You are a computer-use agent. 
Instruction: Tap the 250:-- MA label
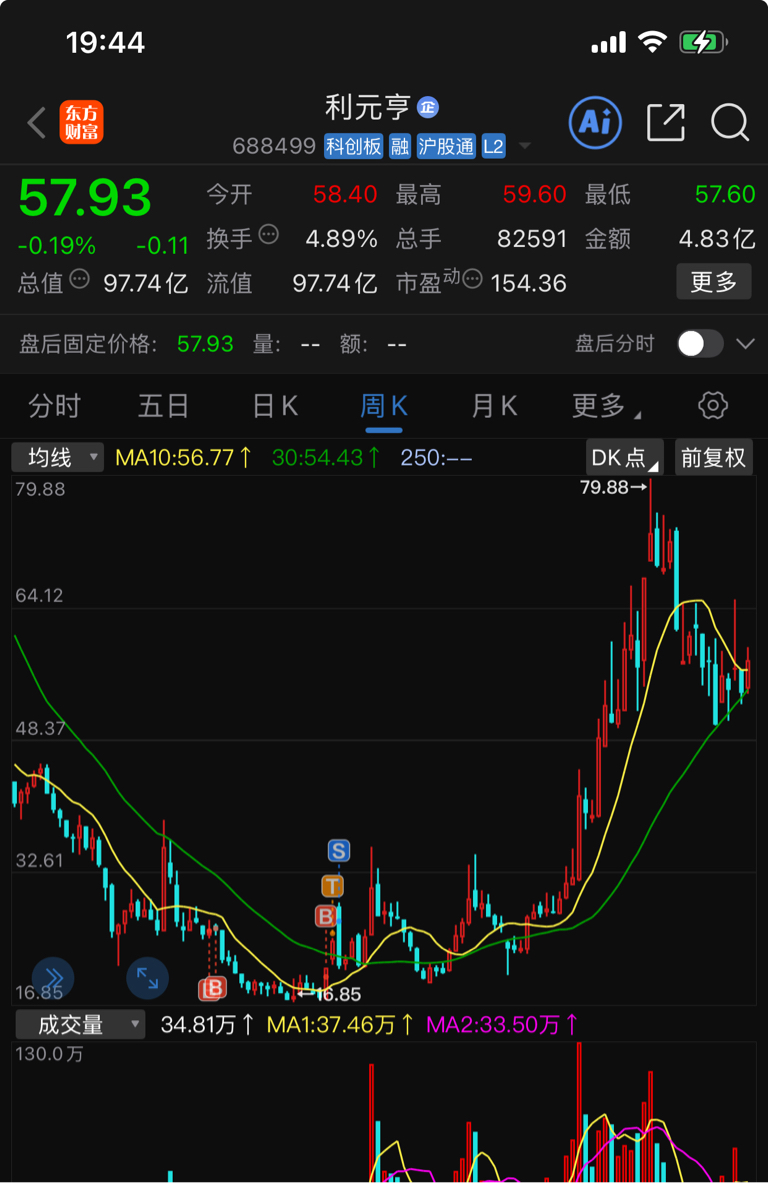point(436,457)
